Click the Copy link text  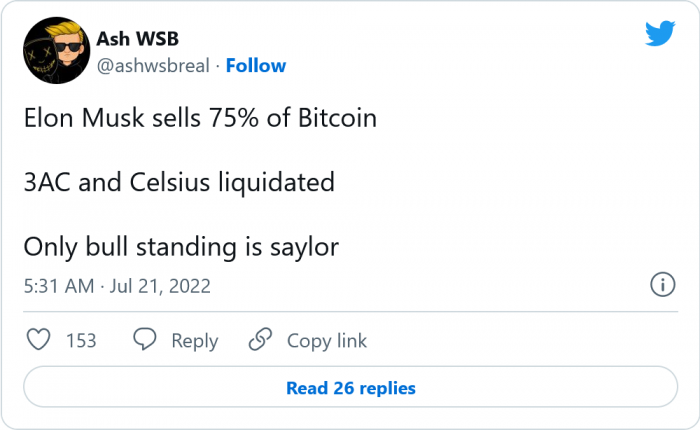coord(327,341)
